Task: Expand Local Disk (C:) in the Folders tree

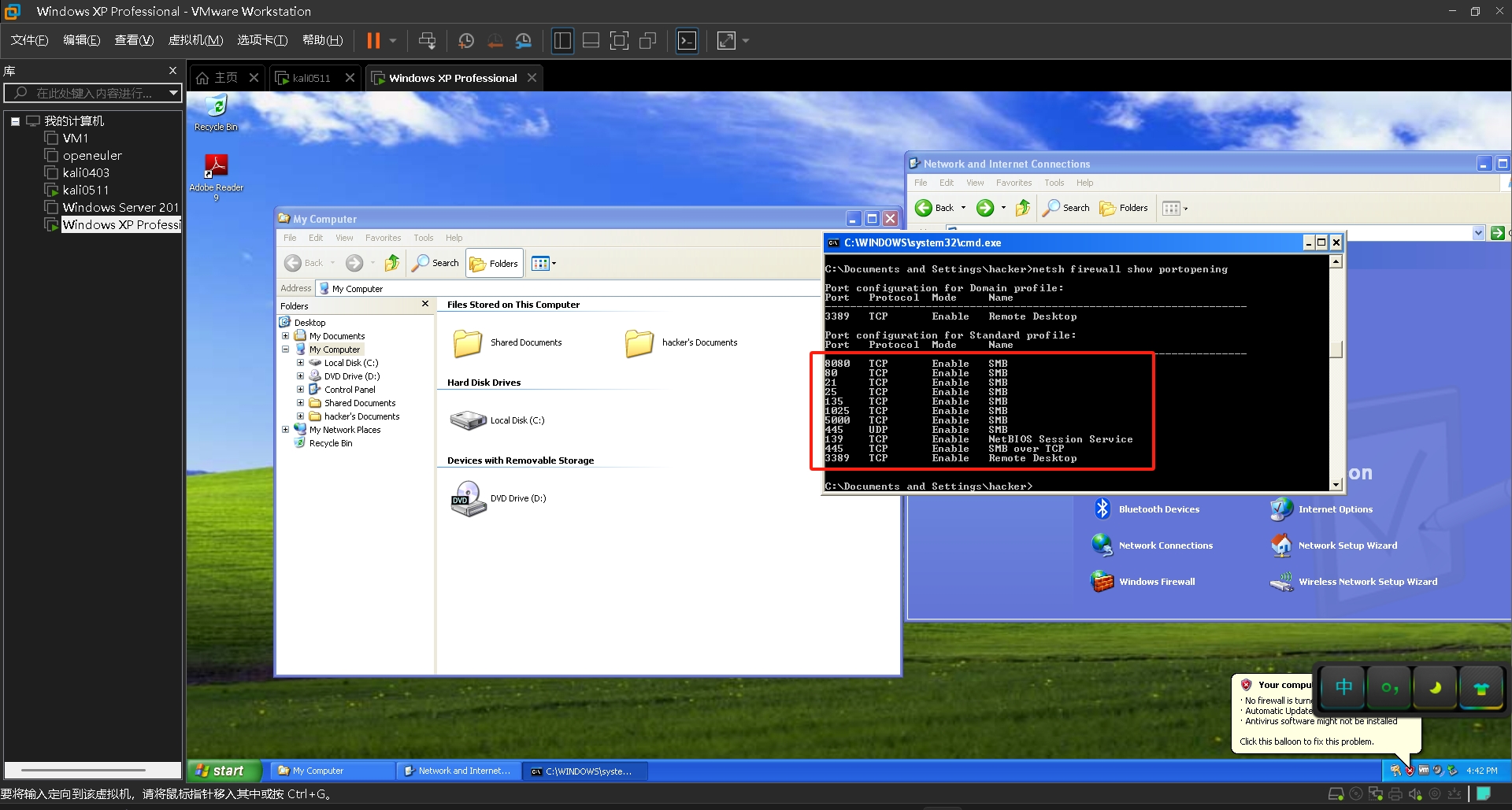Action: click(300, 363)
